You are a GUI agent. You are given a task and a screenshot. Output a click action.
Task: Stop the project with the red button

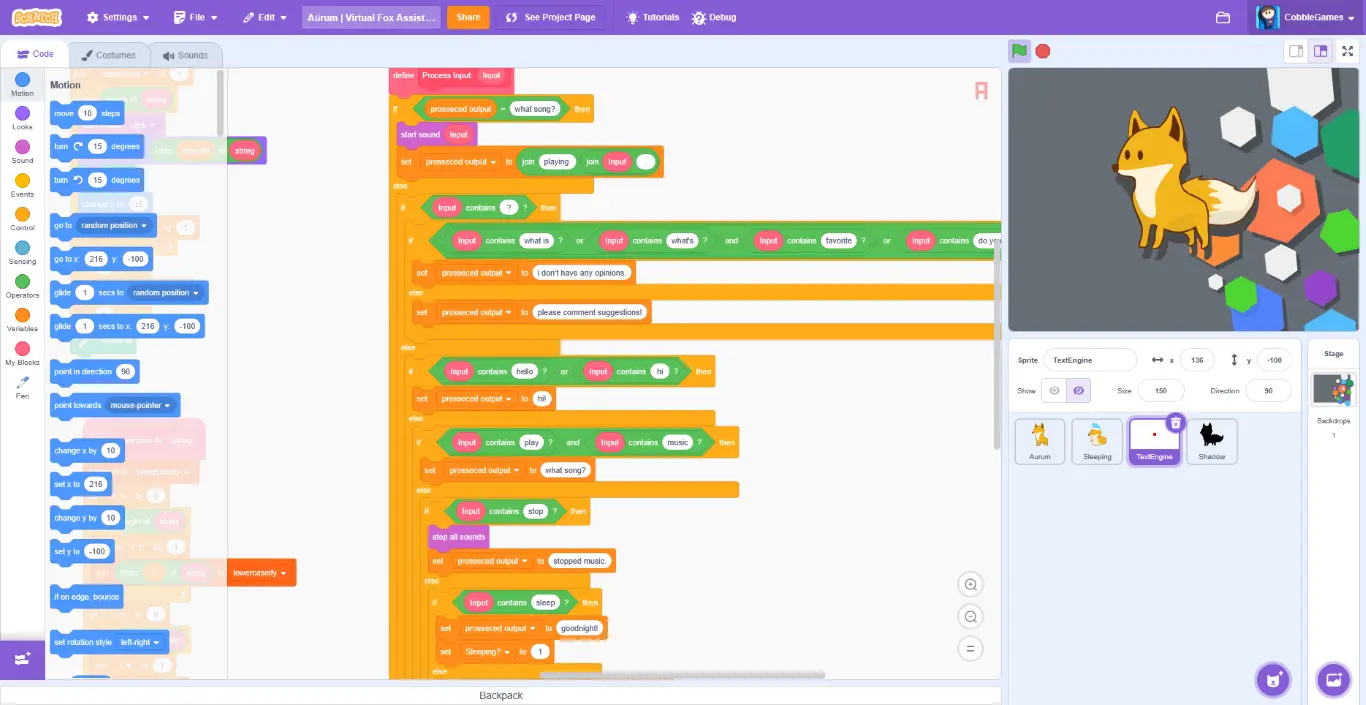click(1043, 51)
